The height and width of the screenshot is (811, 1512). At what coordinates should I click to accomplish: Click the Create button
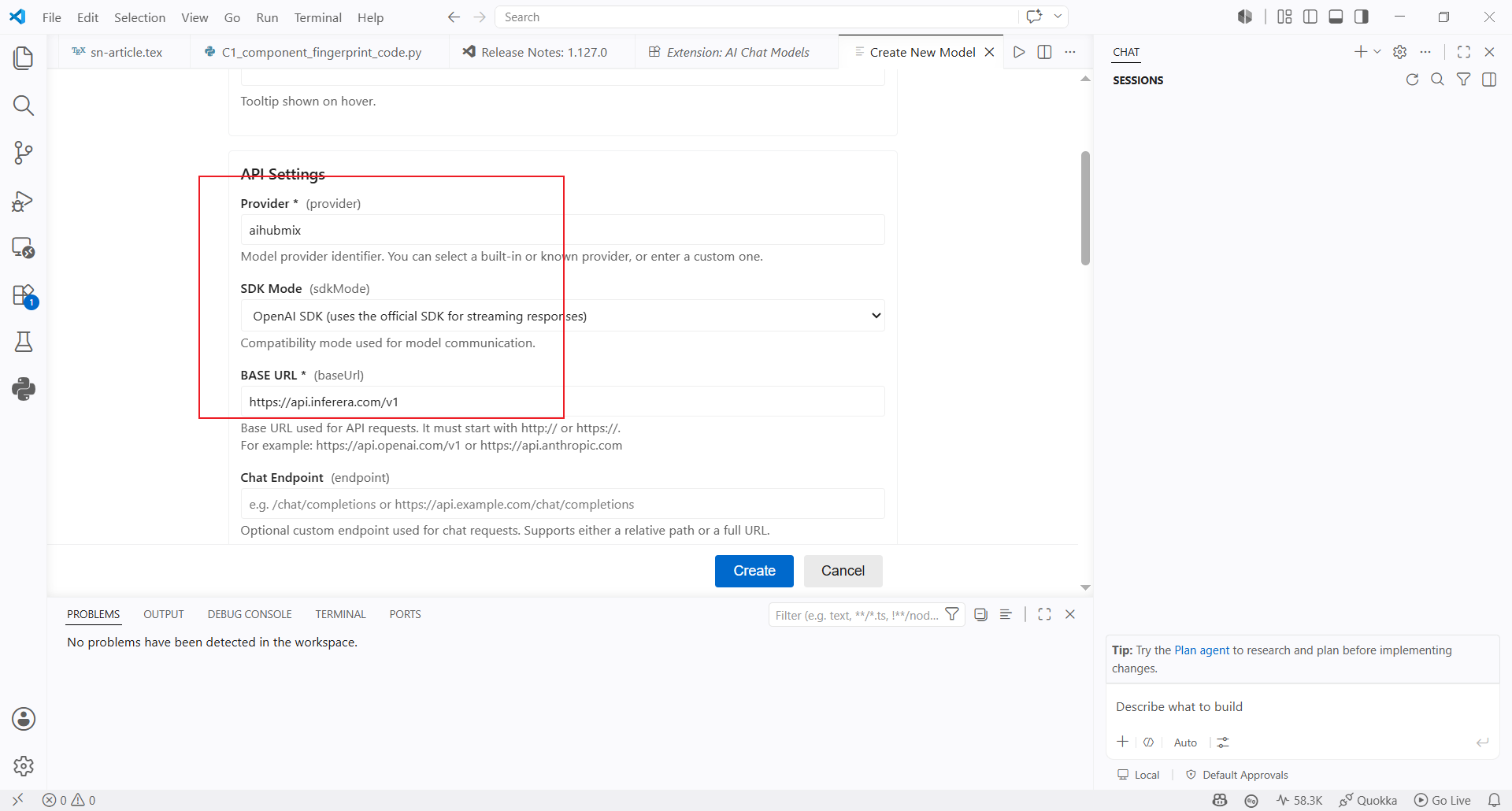pos(754,571)
